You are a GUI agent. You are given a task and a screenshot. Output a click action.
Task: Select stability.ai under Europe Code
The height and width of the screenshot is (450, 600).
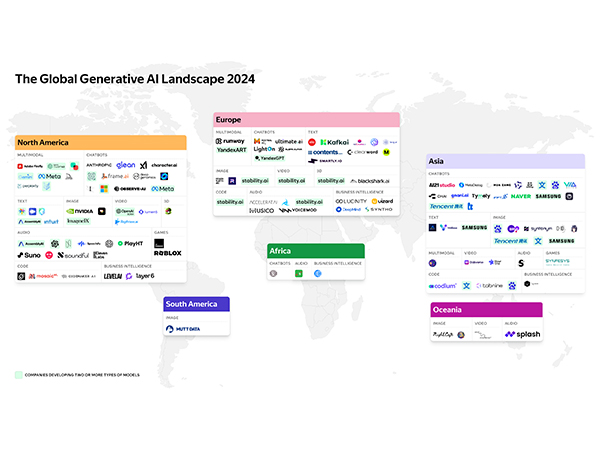point(230,202)
